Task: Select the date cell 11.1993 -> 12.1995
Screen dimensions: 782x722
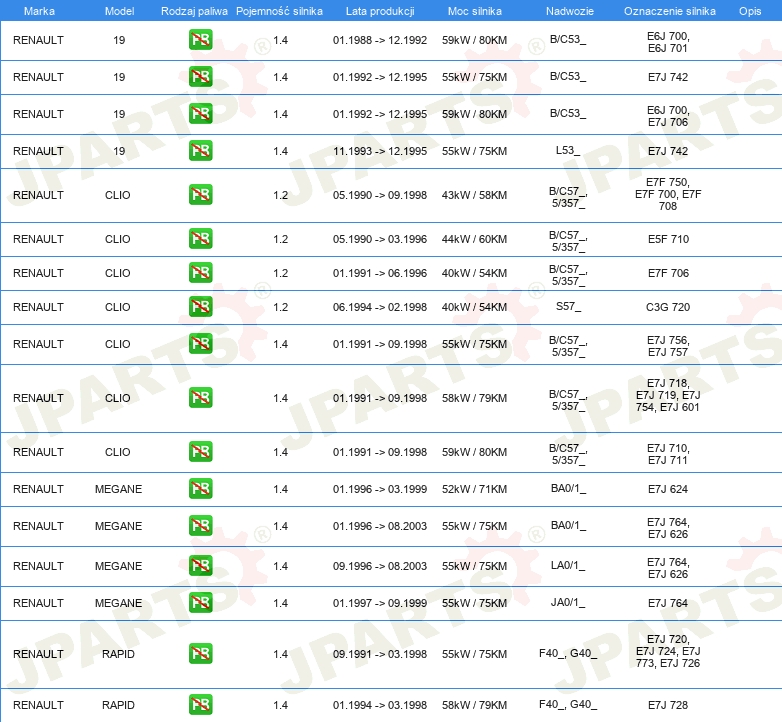Action: click(380, 151)
